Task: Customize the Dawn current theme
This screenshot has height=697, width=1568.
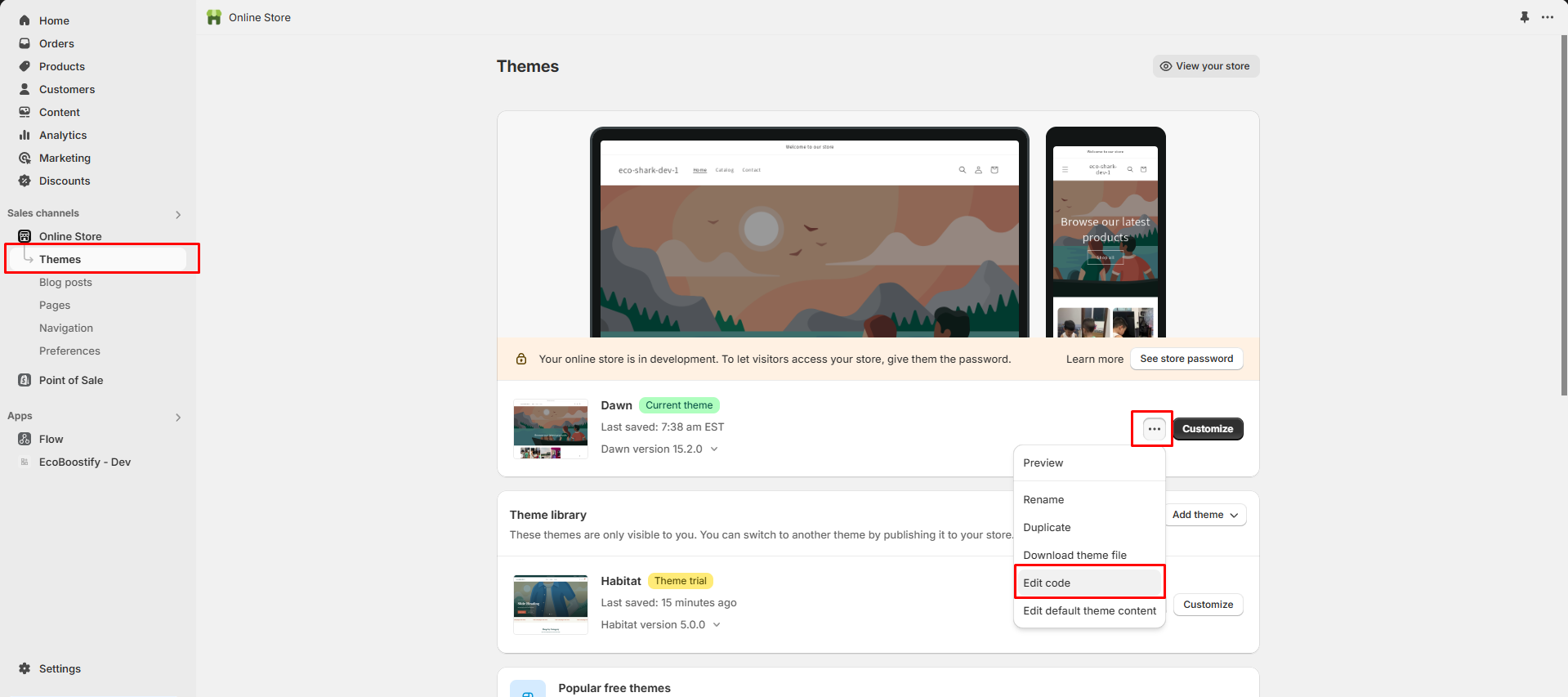Action: 1208,429
